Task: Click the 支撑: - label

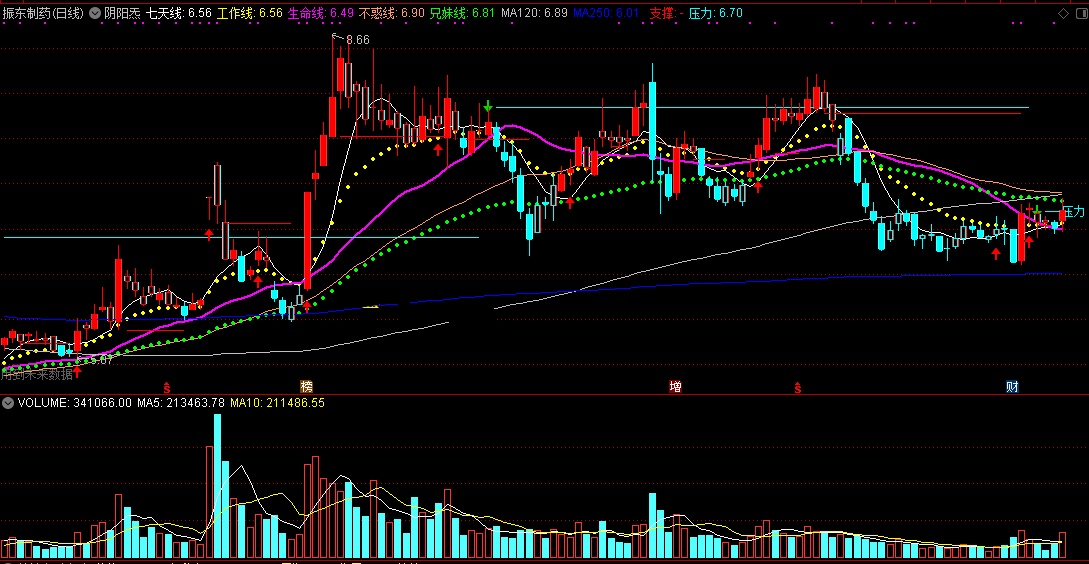Action: [x=666, y=13]
